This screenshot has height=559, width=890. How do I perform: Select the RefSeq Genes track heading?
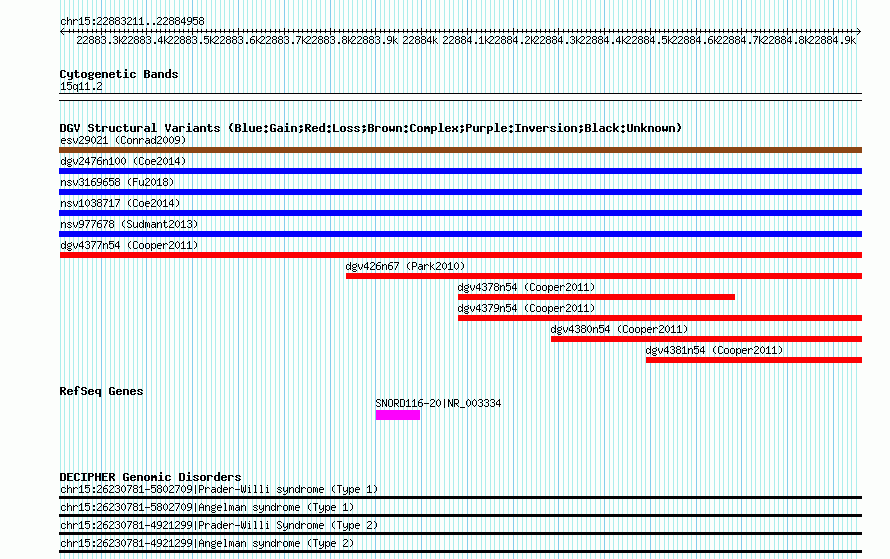(101, 391)
